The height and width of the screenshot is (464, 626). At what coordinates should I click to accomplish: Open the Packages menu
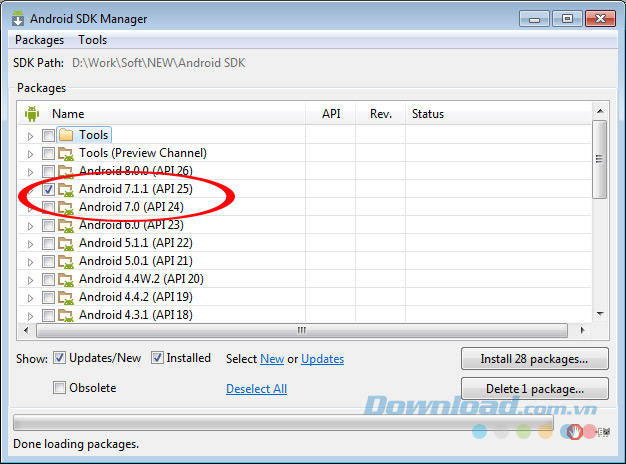point(39,40)
